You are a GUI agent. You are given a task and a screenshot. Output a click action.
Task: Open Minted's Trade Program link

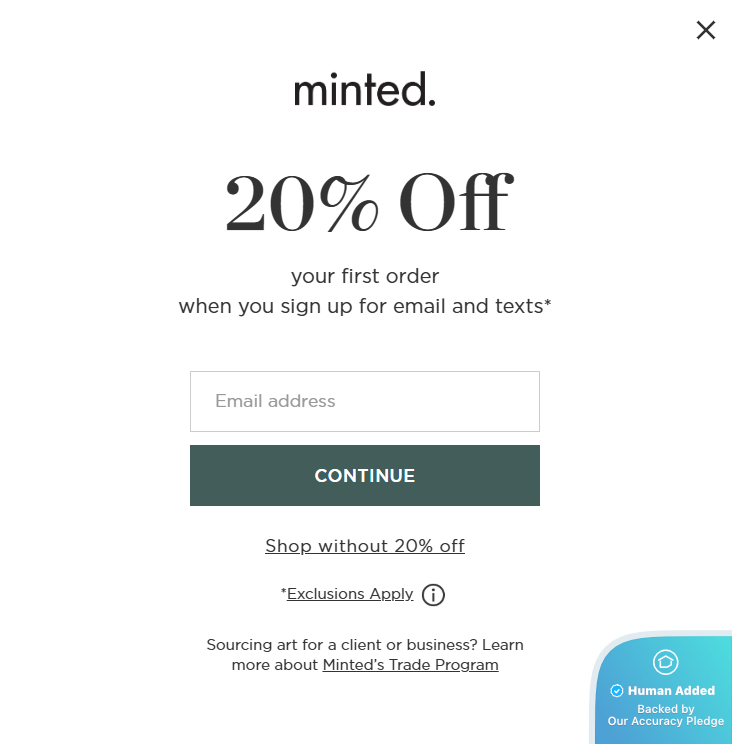pyautogui.click(x=410, y=665)
